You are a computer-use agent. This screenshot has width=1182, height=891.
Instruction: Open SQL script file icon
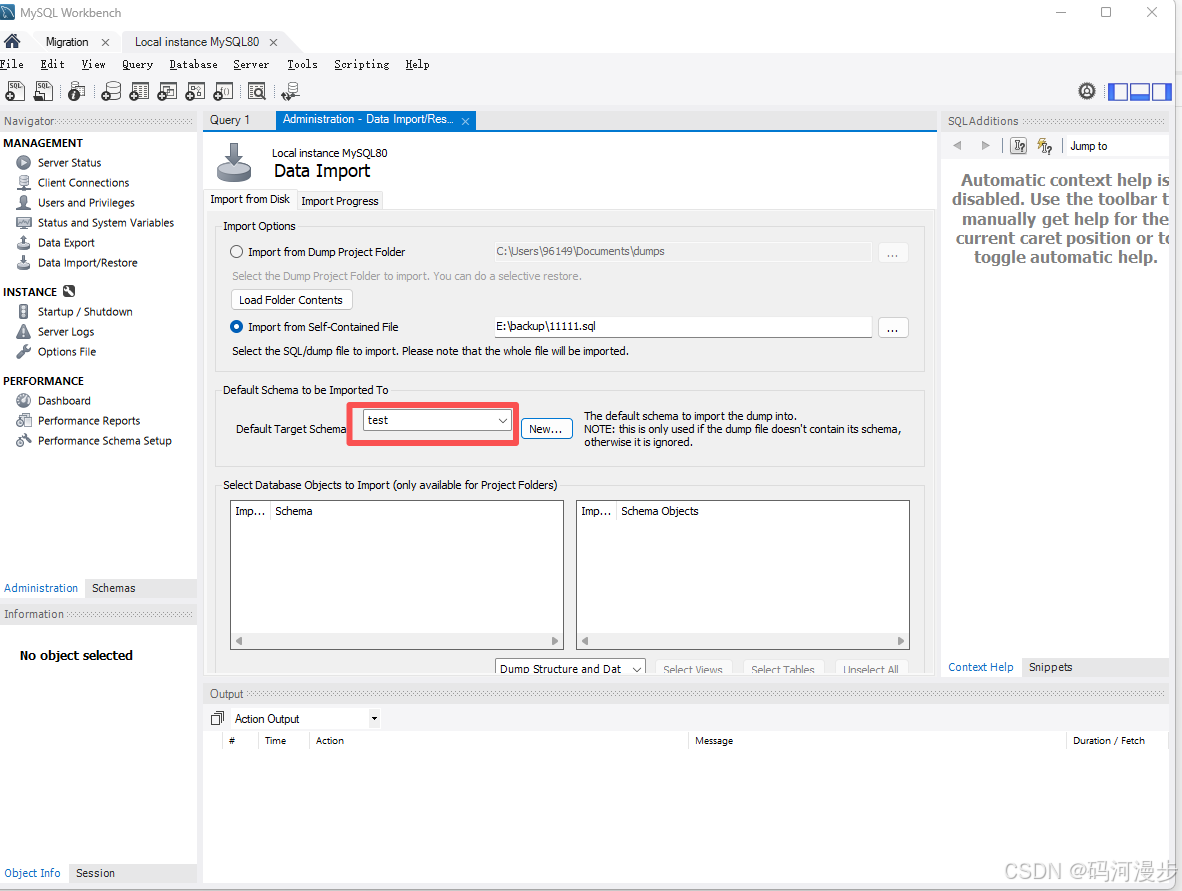[x=43, y=91]
